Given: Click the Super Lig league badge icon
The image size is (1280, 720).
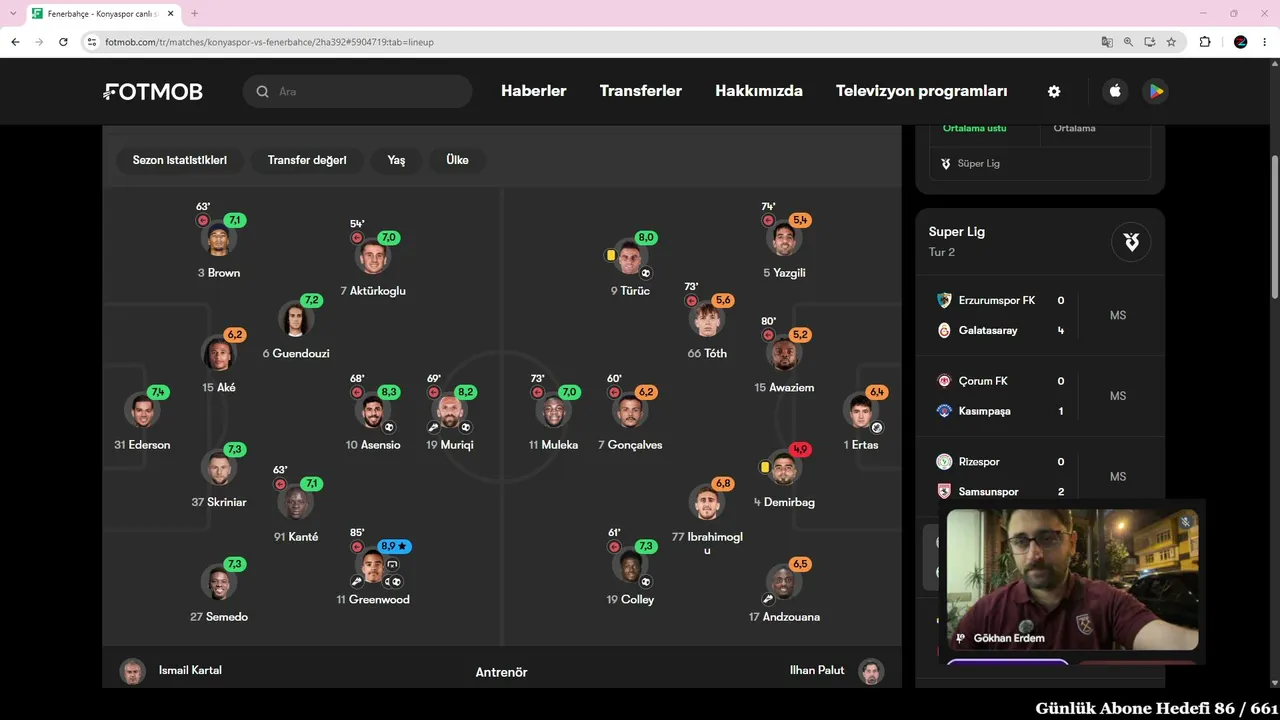Looking at the screenshot, I should 1131,242.
